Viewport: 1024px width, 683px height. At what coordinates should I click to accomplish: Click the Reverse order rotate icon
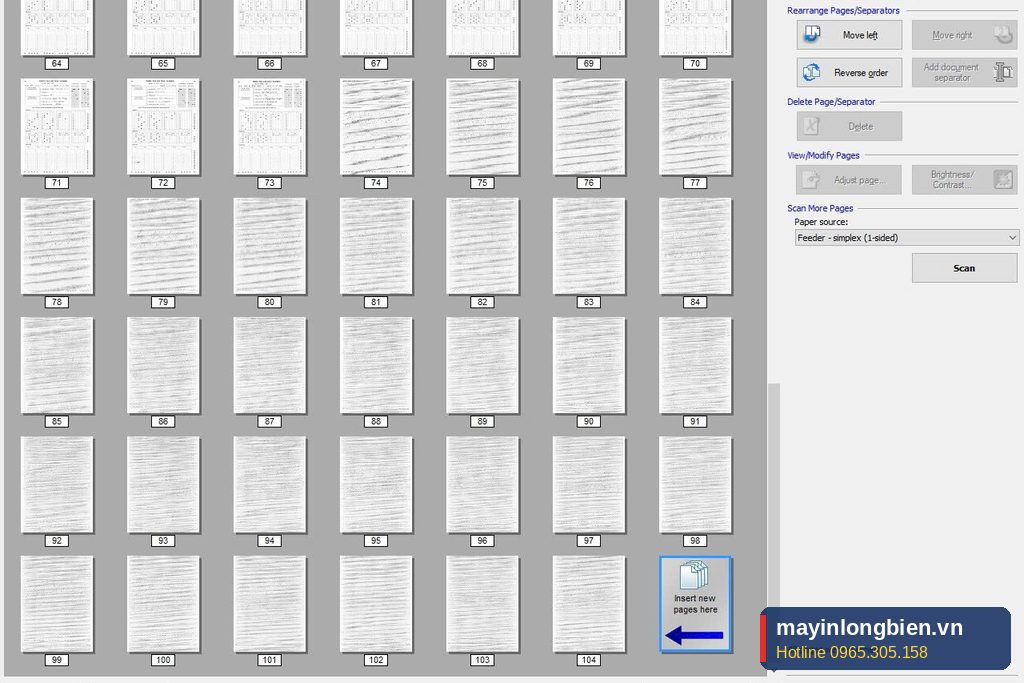(812, 72)
